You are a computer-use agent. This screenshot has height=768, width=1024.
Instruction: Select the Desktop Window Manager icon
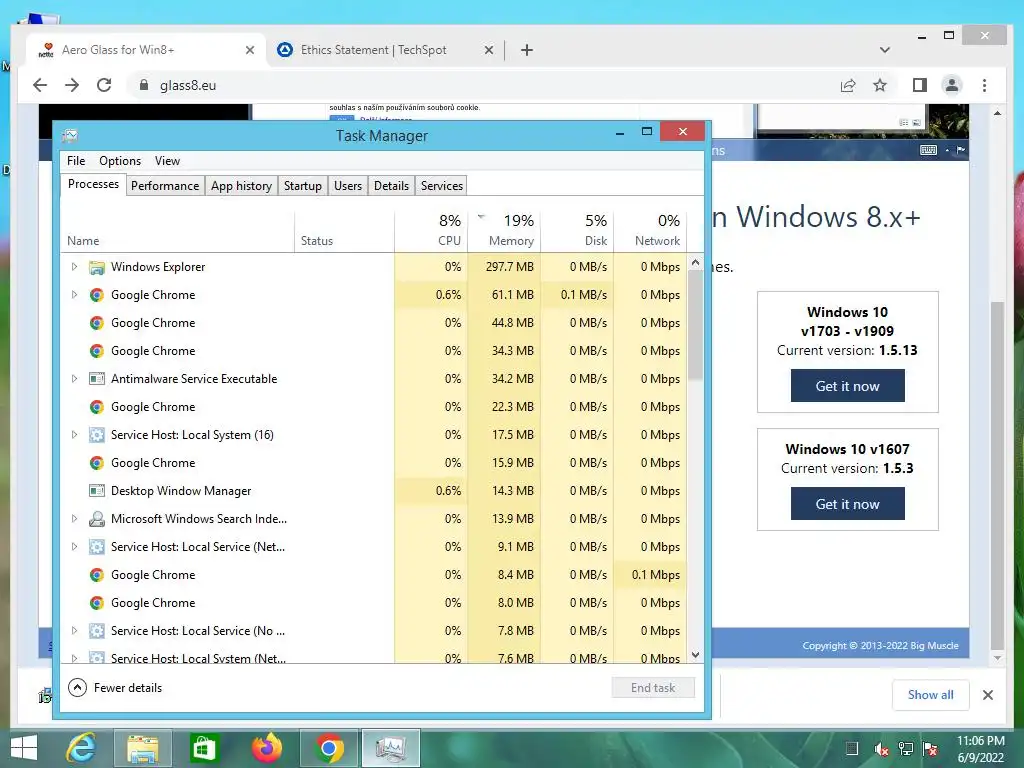[x=97, y=490]
